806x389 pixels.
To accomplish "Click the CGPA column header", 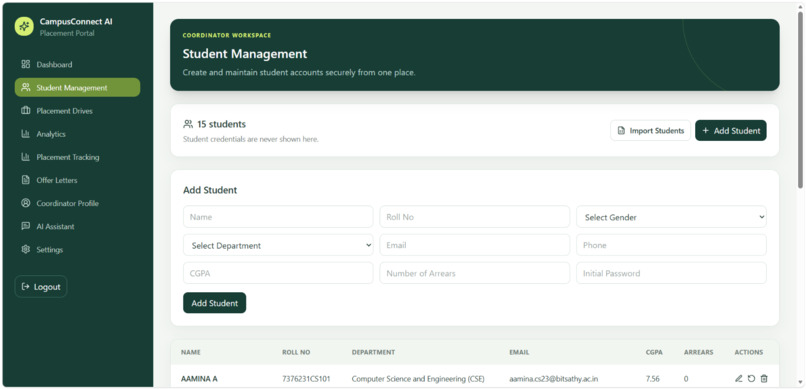I will [654, 353].
